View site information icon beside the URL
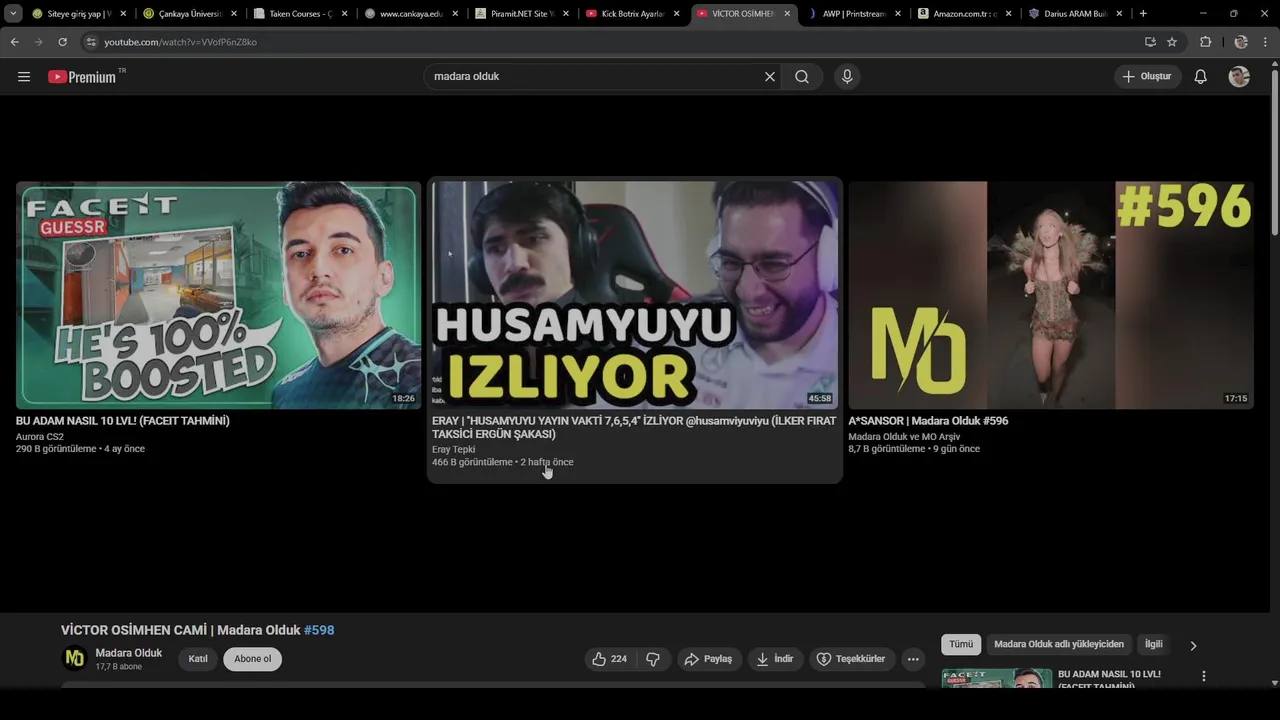This screenshot has width=1280, height=720. 91,42
